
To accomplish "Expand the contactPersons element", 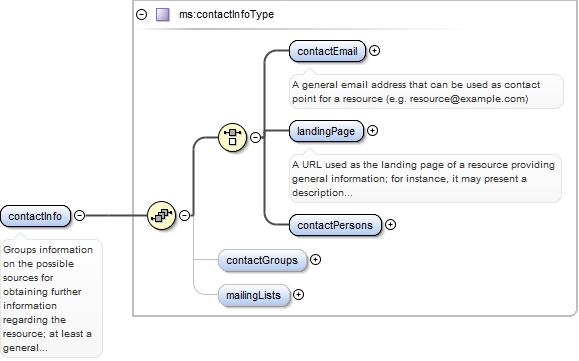I will tap(390, 224).
